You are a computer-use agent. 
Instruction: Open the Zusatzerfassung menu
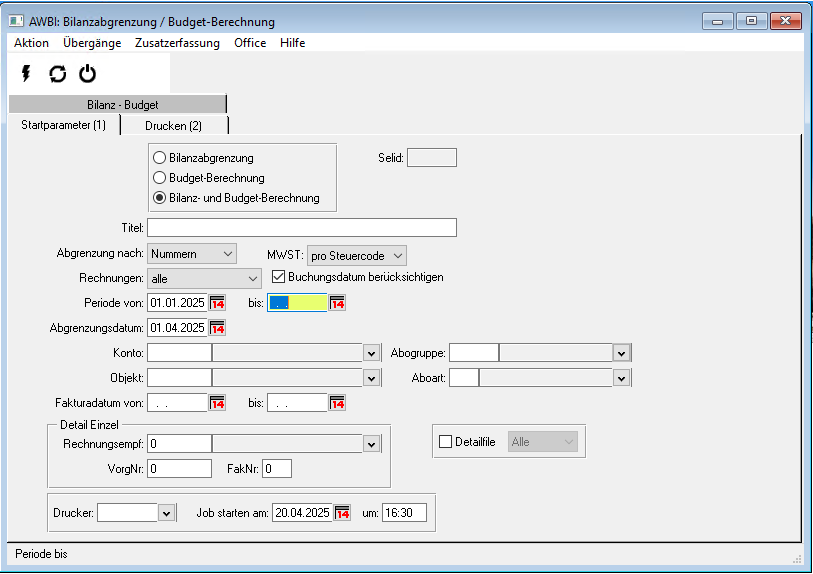(x=177, y=43)
